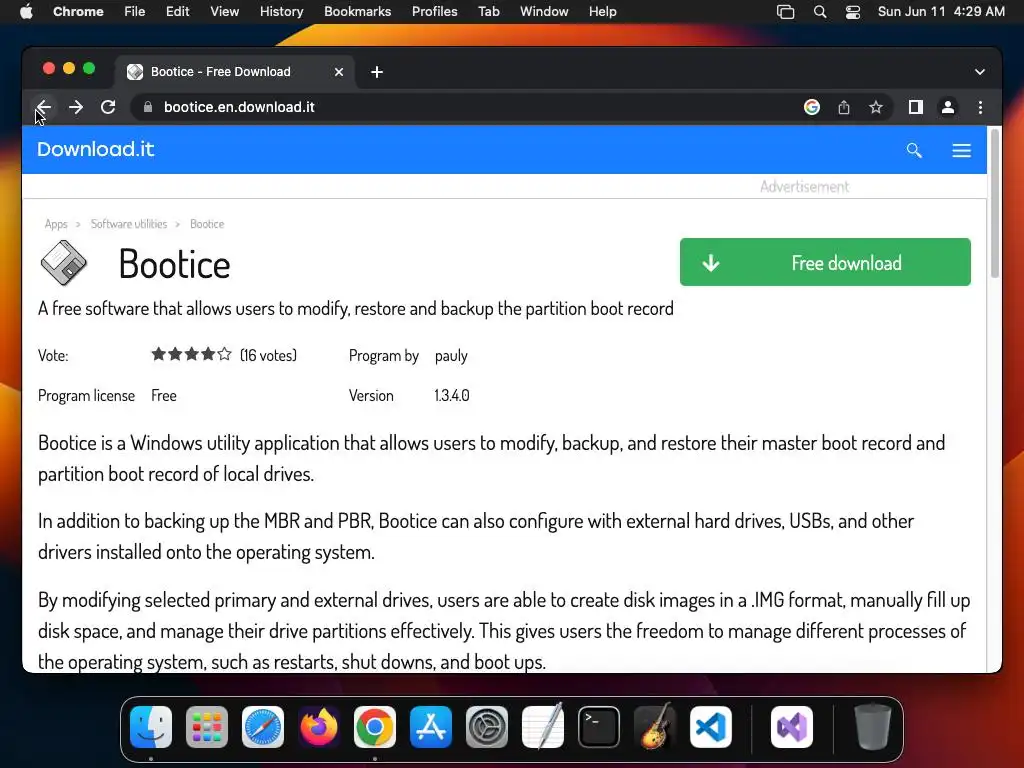The image size is (1024, 768).
Task: Reload the Bootice page
Action: 108,107
